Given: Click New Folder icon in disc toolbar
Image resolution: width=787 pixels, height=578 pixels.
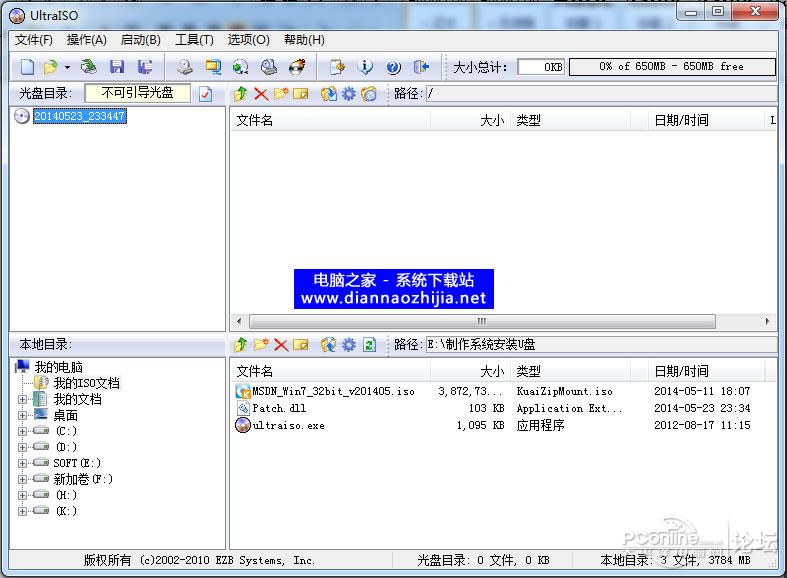Looking at the screenshot, I should tap(281, 94).
